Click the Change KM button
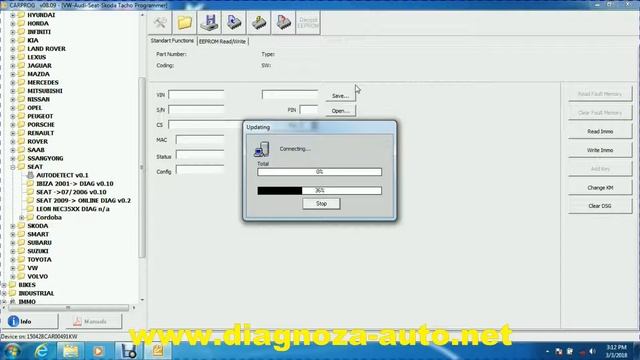640x360 pixels. pyautogui.click(x=600, y=188)
